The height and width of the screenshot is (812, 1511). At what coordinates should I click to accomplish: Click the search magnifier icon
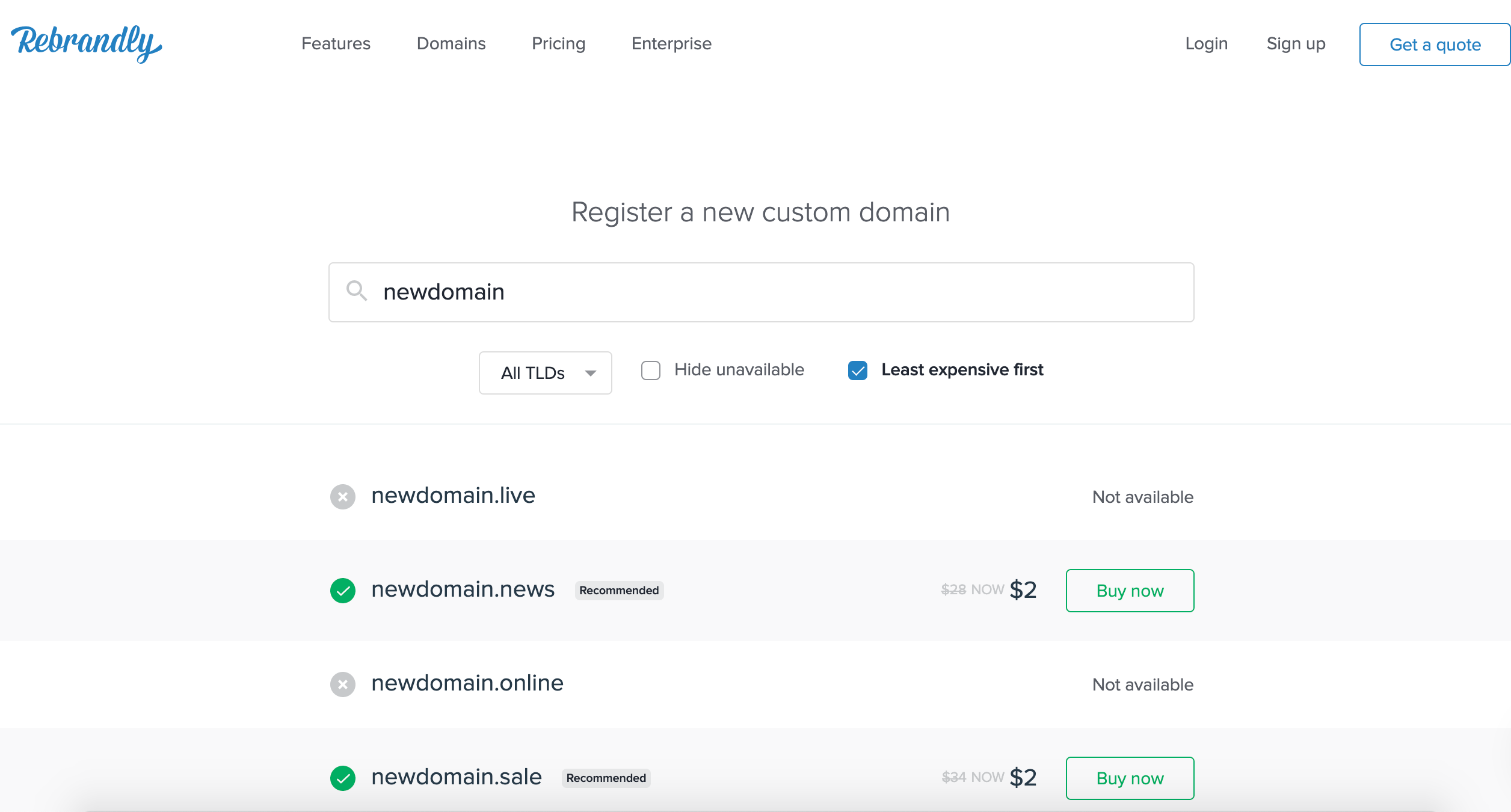coord(357,291)
